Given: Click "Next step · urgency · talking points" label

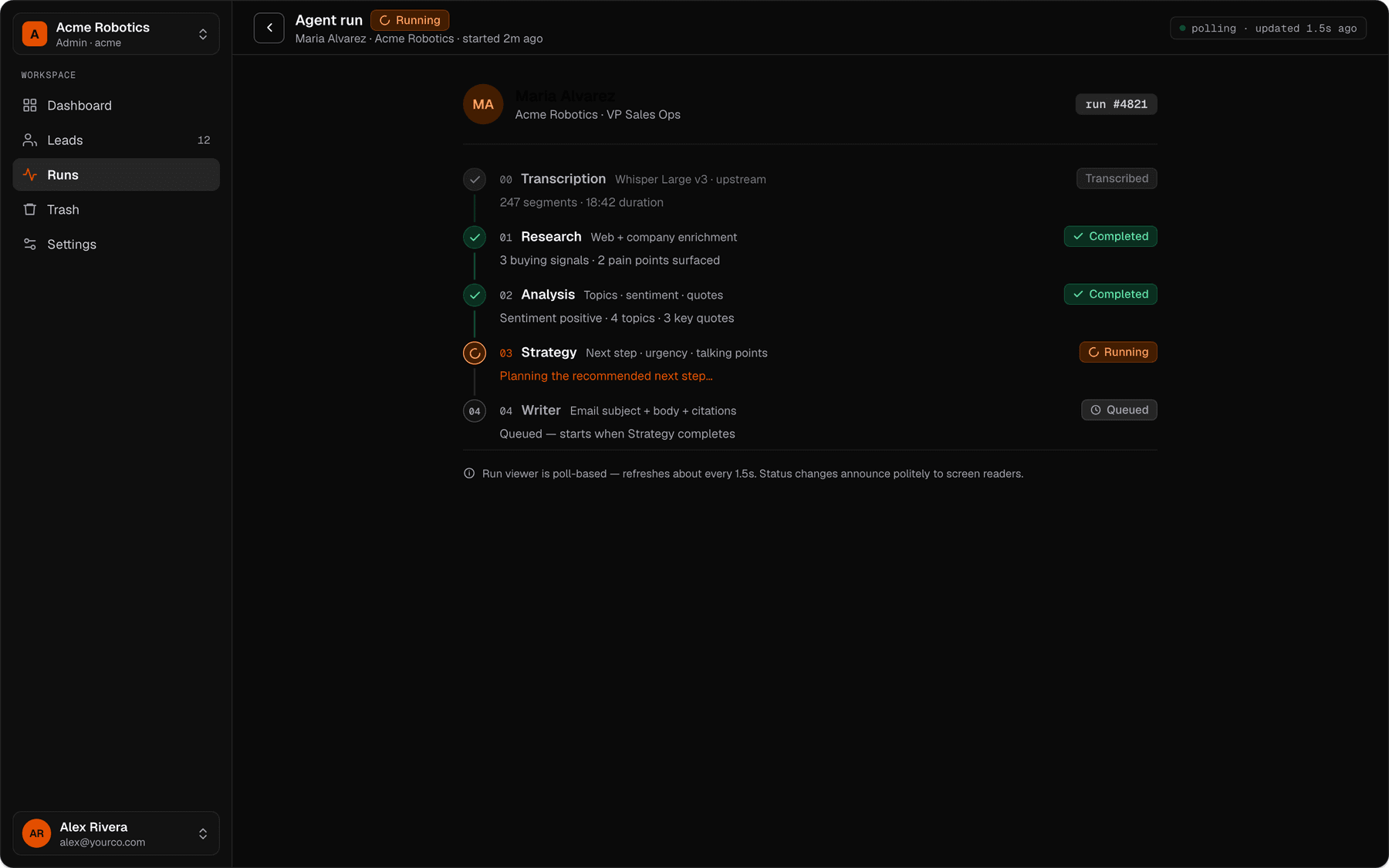Looking at the screenshot, I should (x=676, y=353).
